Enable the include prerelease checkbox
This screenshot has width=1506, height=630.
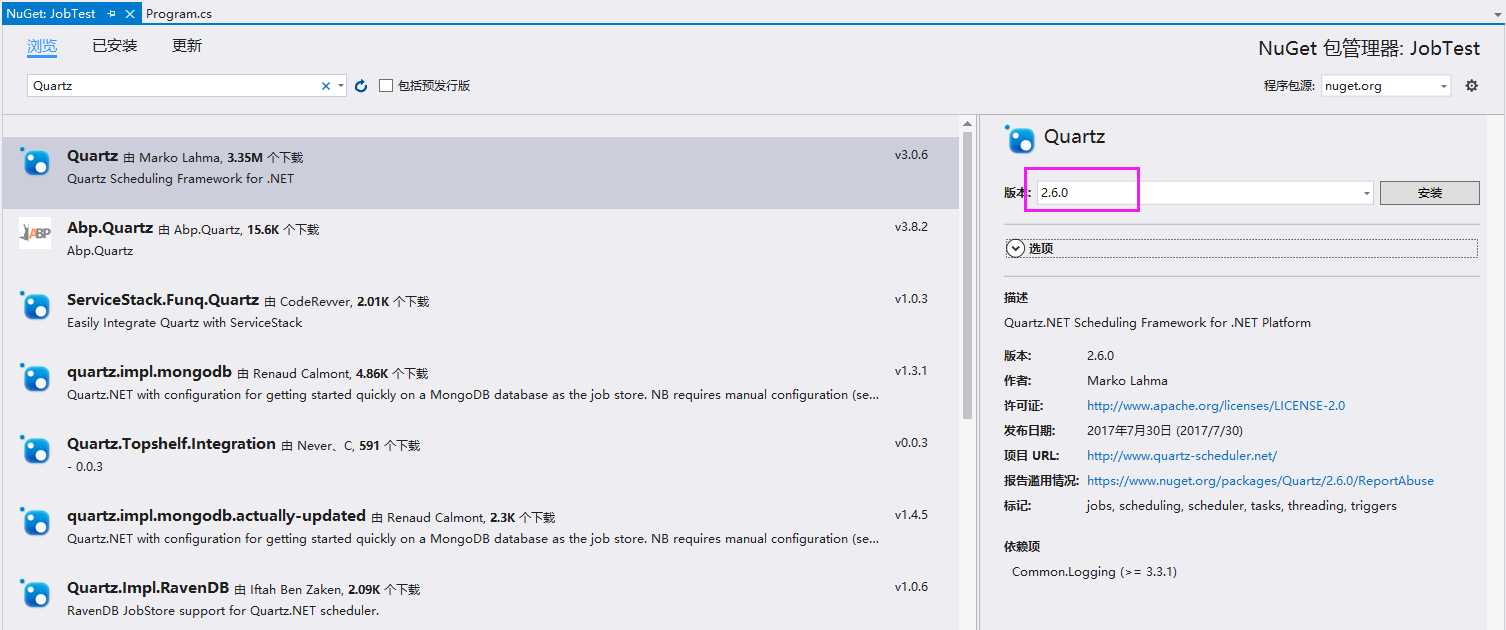(386, 86)
